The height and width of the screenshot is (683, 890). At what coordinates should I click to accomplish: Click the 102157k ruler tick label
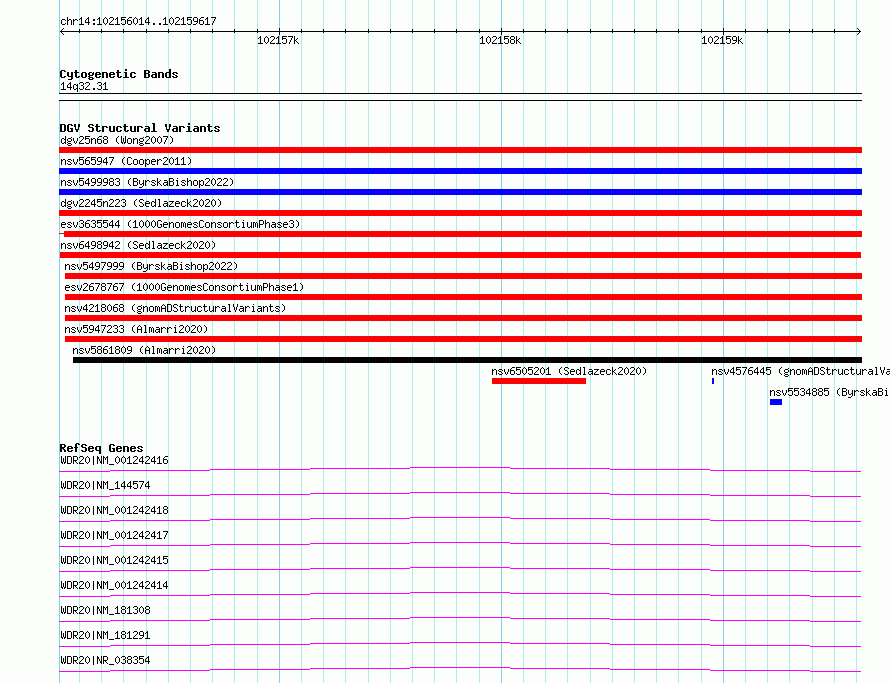click(278, 40)
